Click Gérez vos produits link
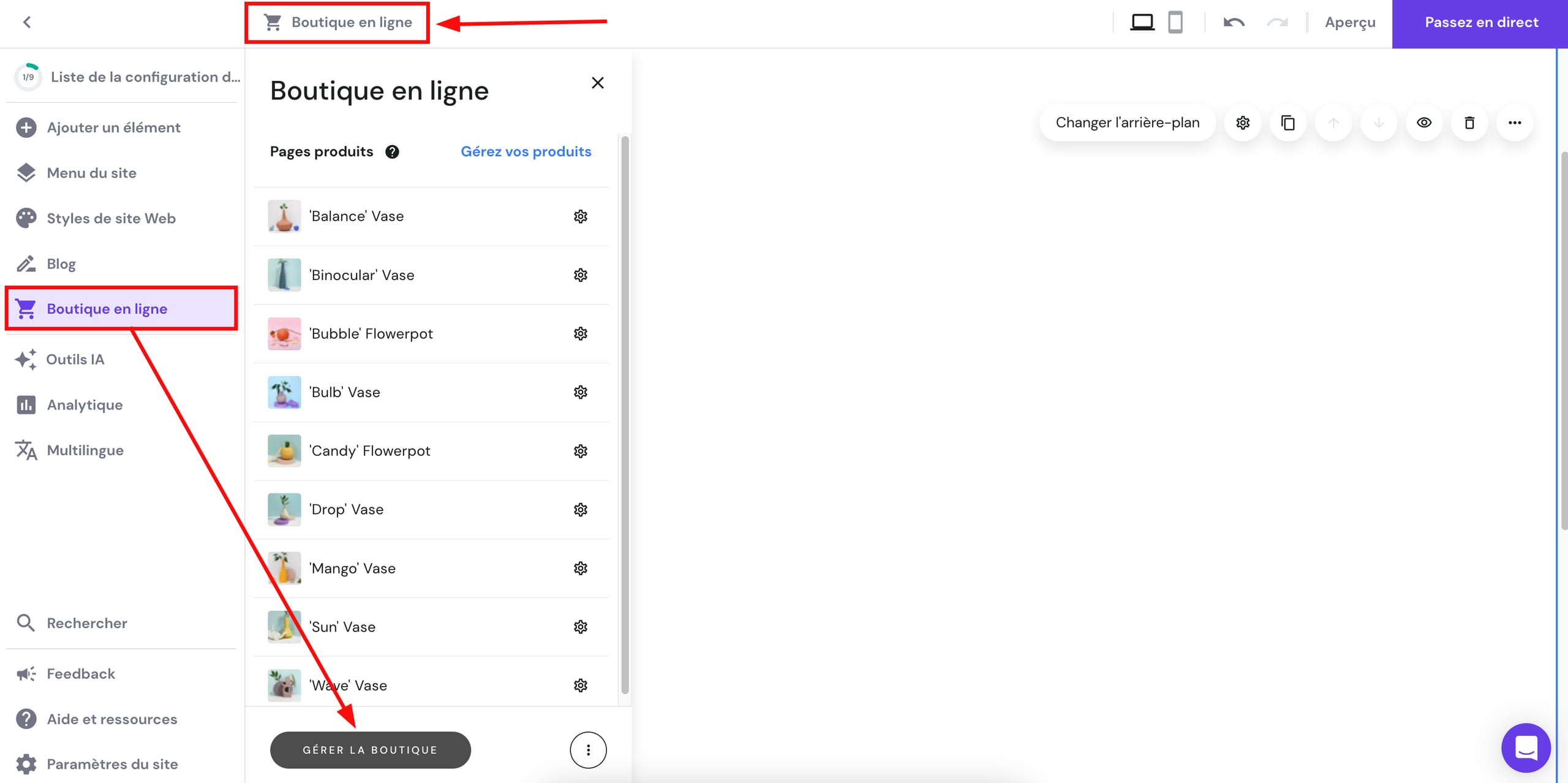This screenshot has height=783, width=1568. coord(526,151)
